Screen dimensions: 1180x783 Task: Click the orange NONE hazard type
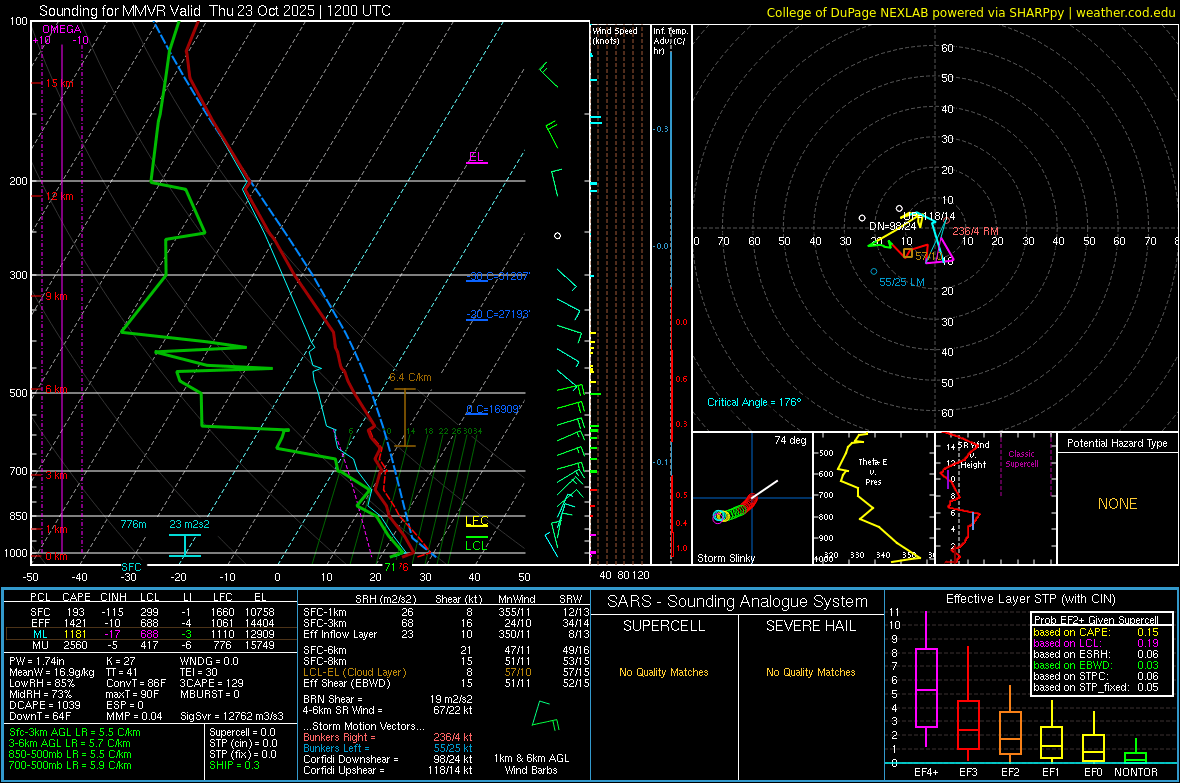(x=1117, y=504)
